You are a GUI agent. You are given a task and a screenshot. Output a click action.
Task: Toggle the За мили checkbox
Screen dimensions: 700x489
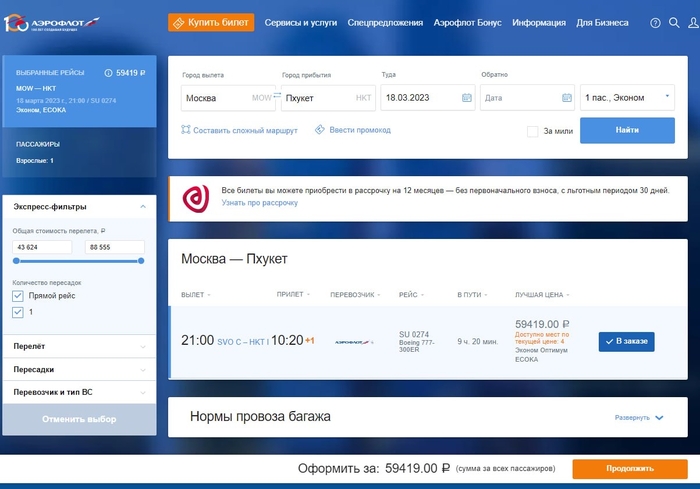pos(532,131)
